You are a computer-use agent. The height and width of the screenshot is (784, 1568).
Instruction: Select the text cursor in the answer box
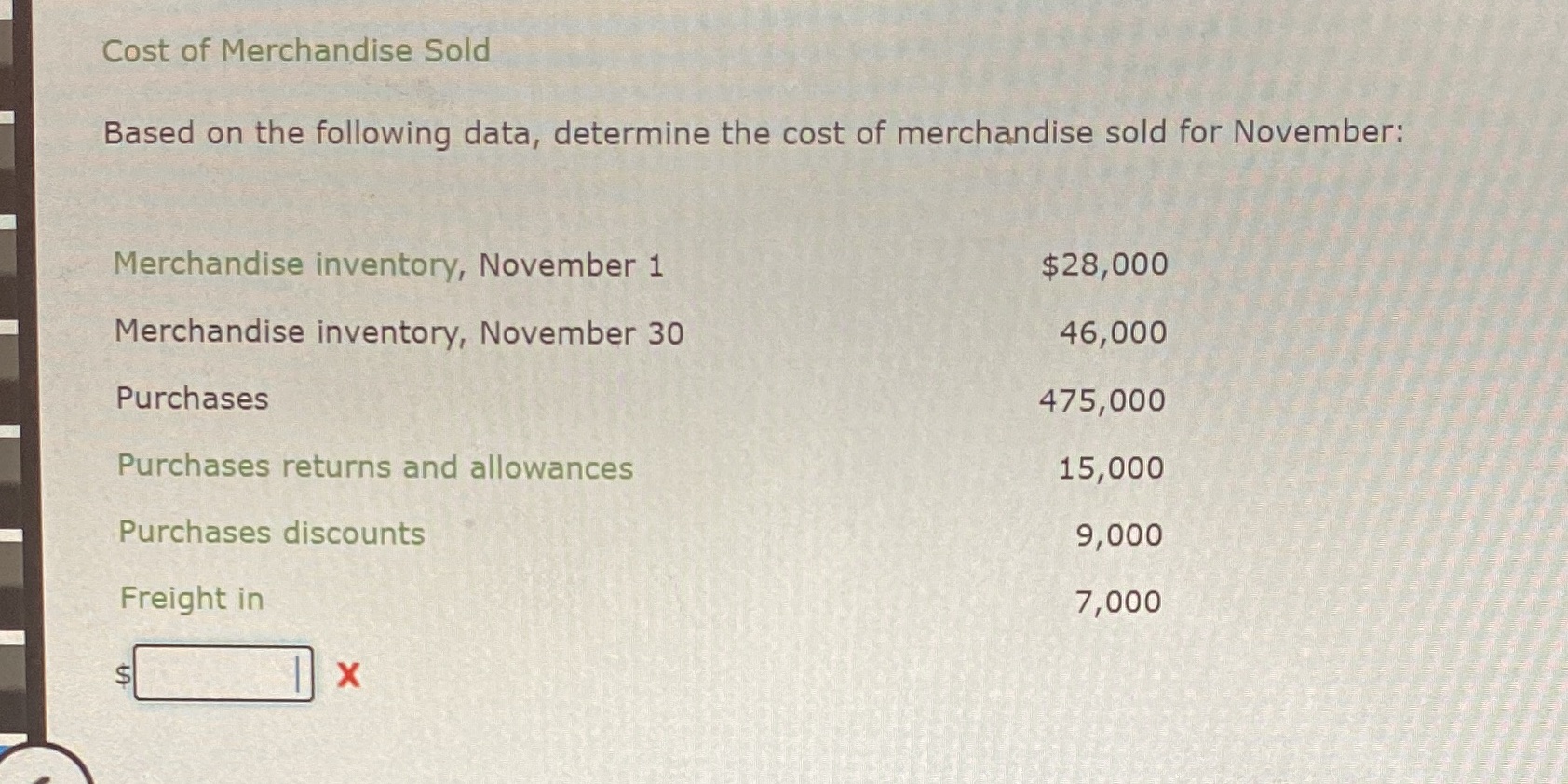(x=297, y=674)
